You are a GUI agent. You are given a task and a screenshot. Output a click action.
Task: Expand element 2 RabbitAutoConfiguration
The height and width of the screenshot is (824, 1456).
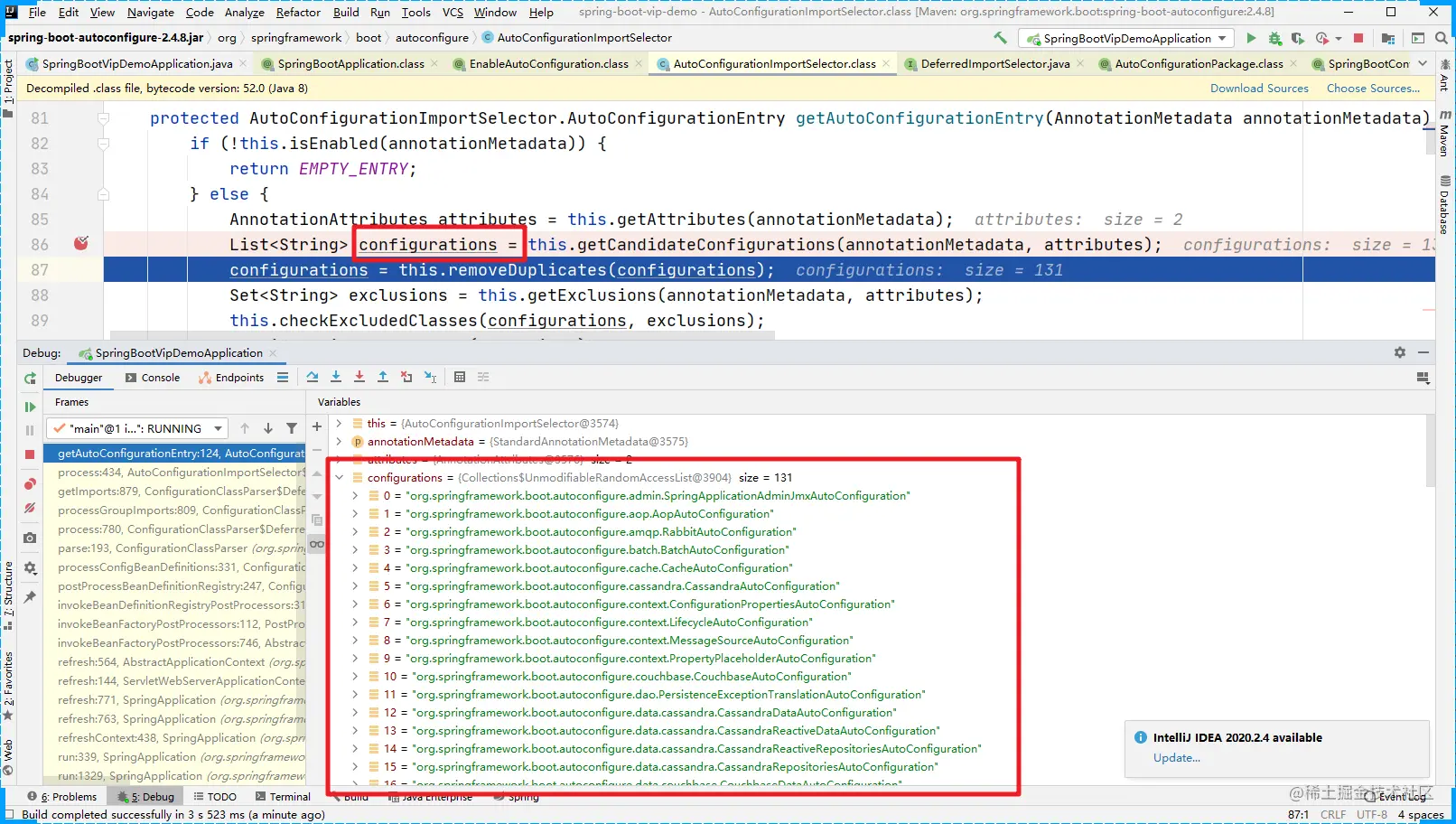pyautogui.click(x=355, y=531)
